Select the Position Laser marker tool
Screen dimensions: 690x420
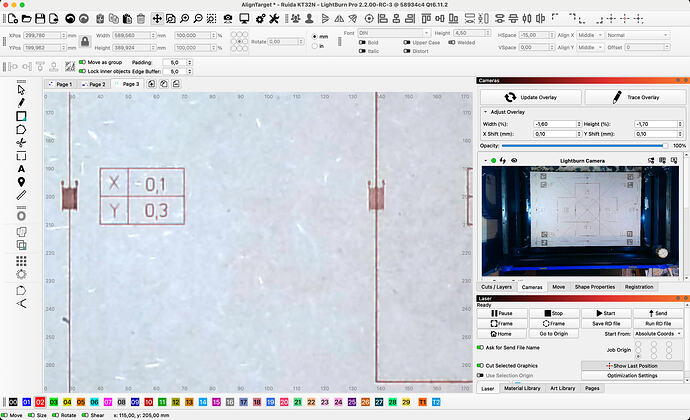[x=21, y=182]
